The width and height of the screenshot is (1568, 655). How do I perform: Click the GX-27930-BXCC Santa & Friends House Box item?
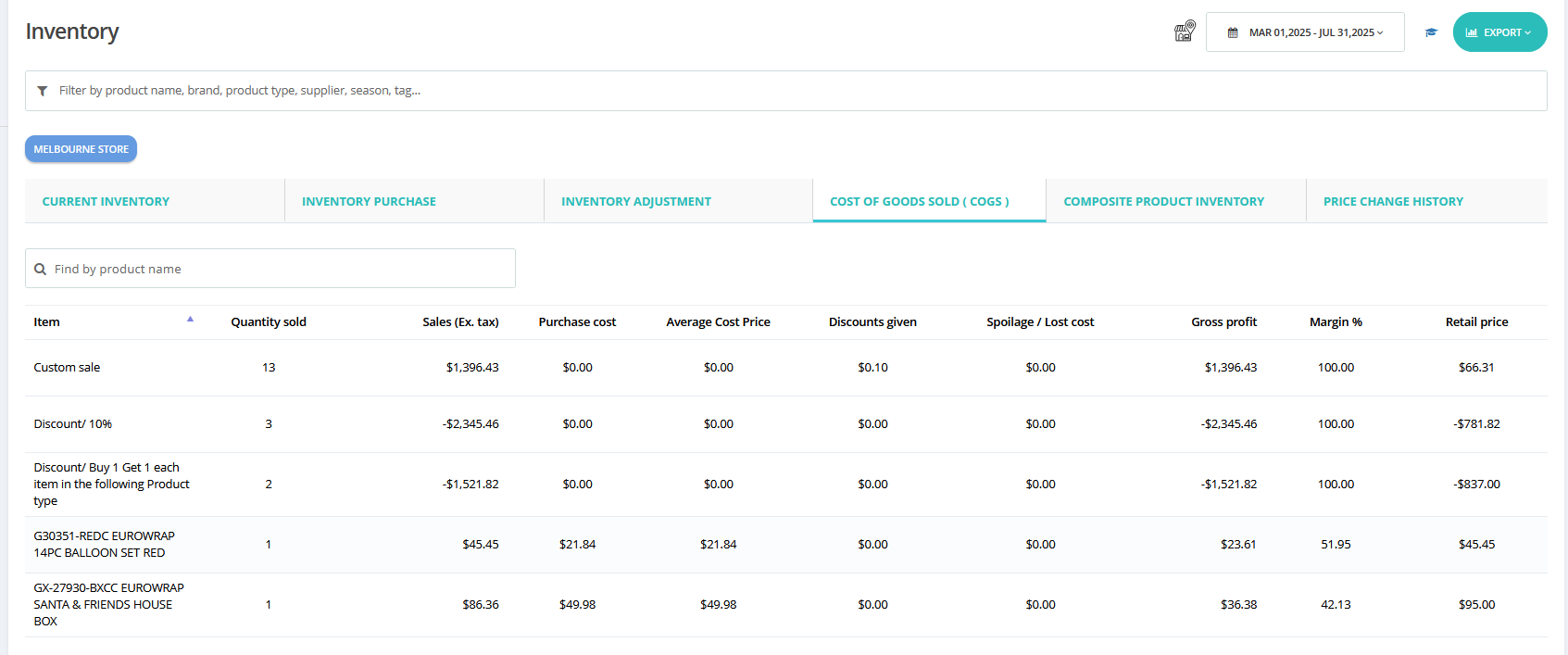108,605
